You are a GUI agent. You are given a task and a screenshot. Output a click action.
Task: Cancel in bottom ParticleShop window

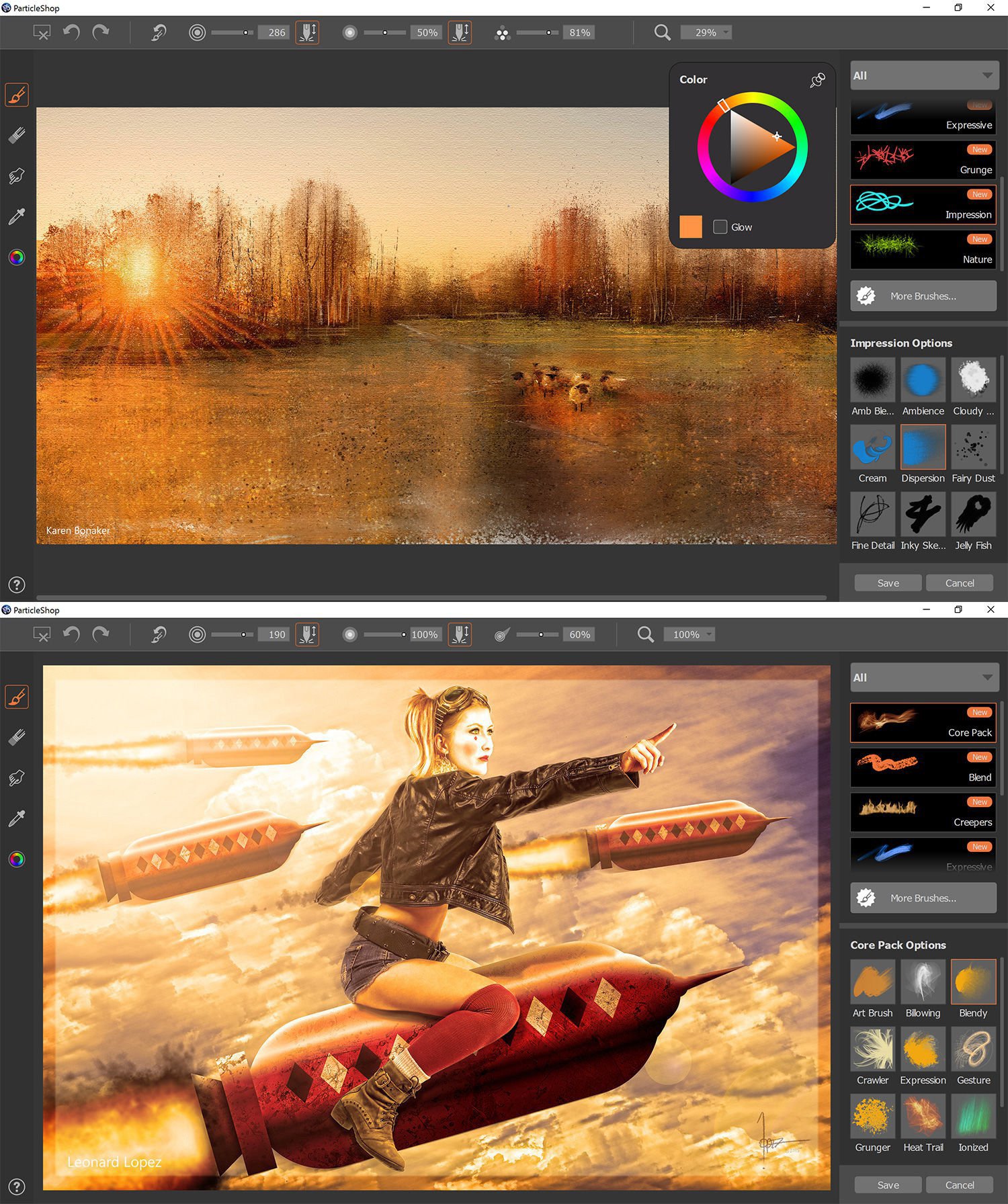(x=959, y=1185)
